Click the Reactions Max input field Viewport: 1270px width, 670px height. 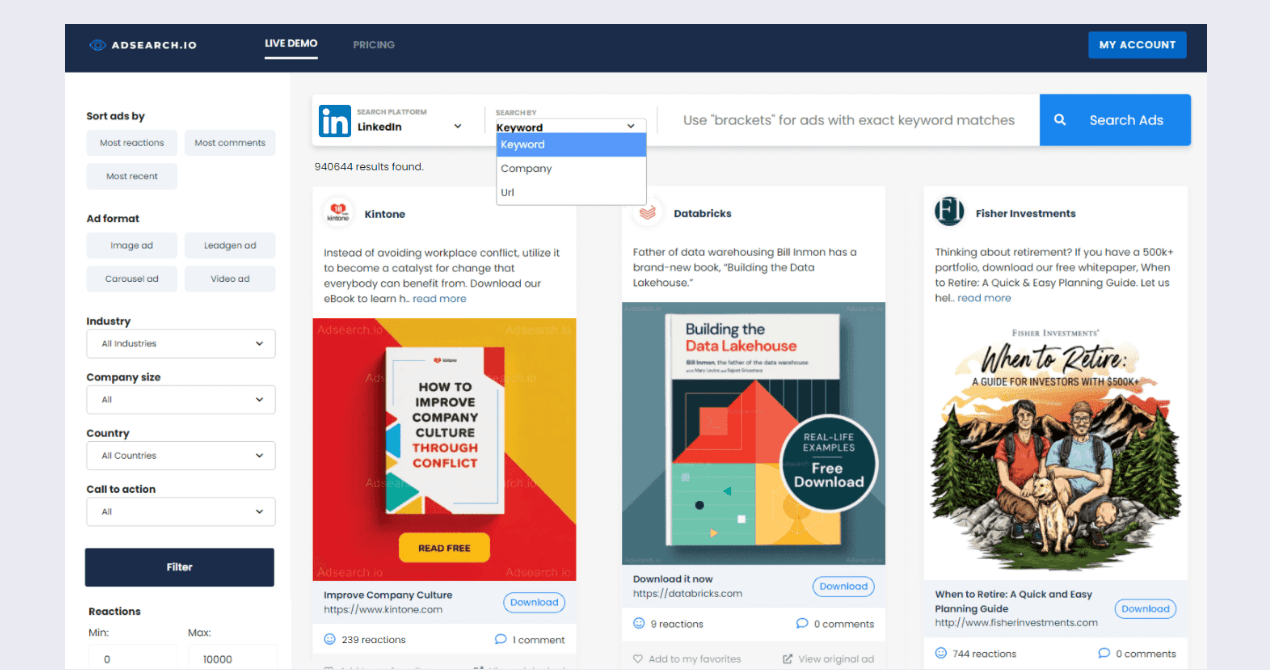click(x=232, y=658)
